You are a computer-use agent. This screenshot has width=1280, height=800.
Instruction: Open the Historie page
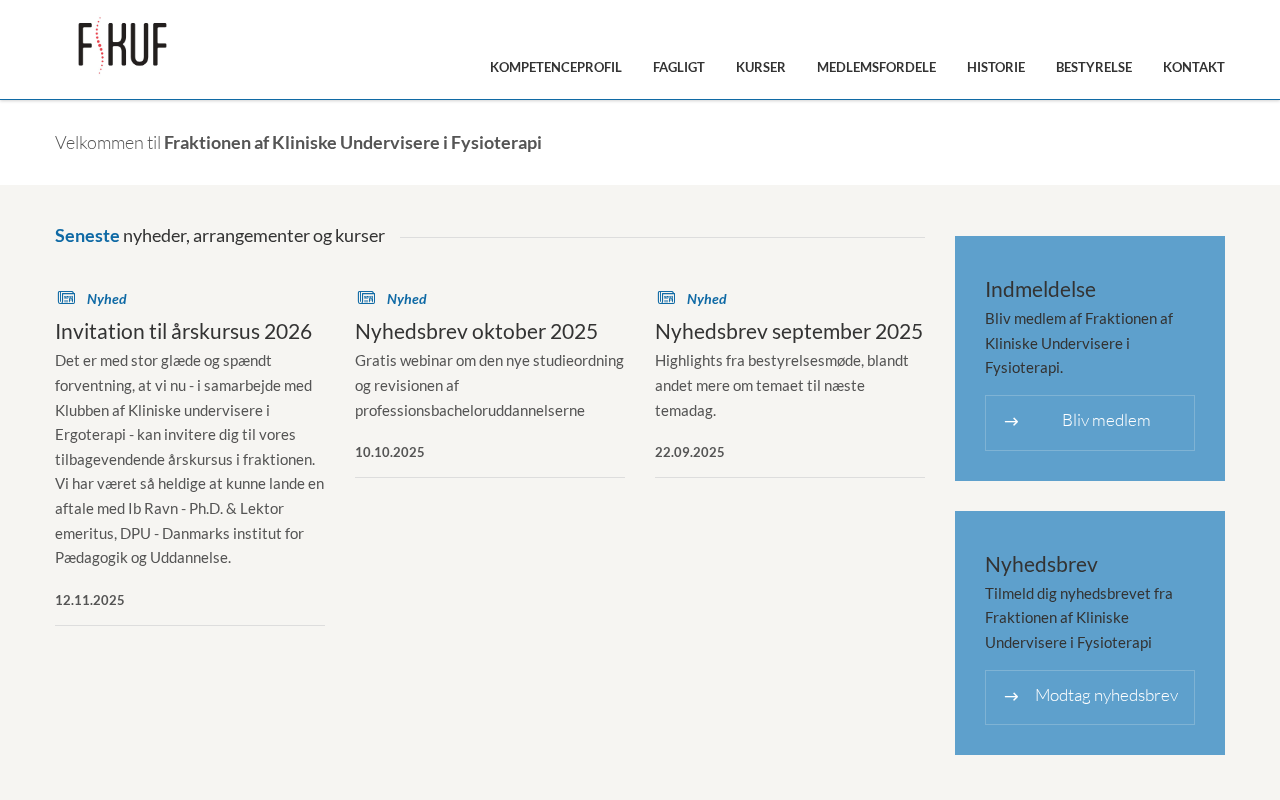point(995,67)
